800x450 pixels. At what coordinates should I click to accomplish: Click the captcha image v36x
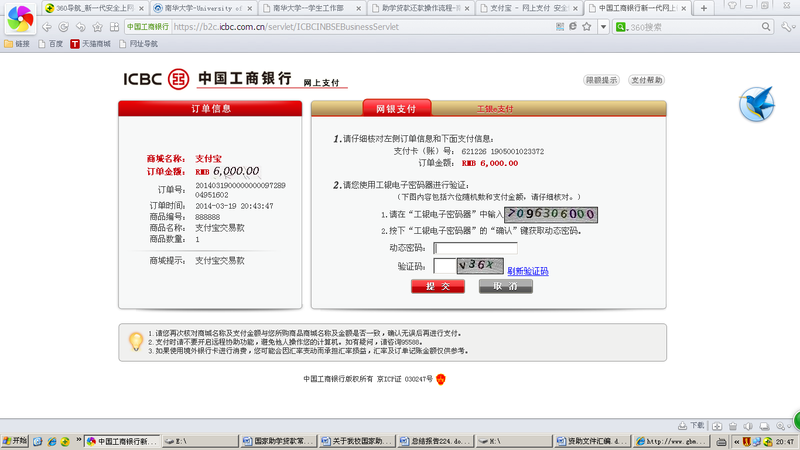click(x=480, y=266)
